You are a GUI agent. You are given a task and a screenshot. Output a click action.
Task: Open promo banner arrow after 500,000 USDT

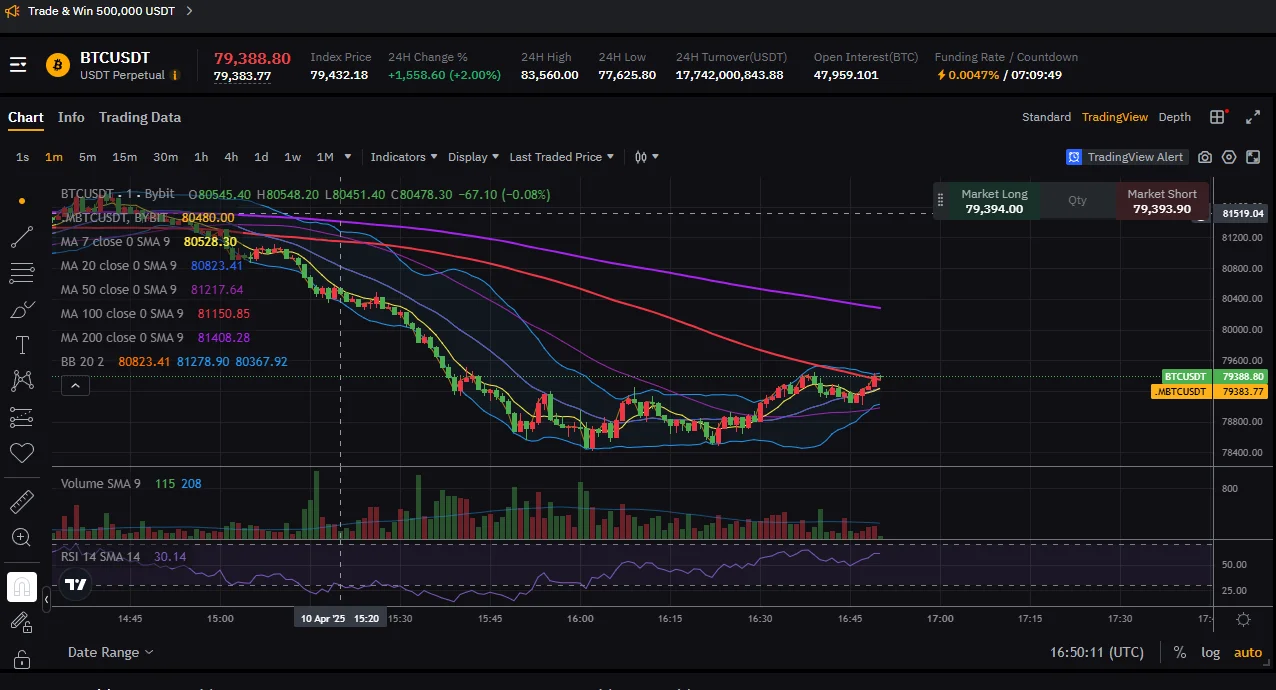coord(190,11)
